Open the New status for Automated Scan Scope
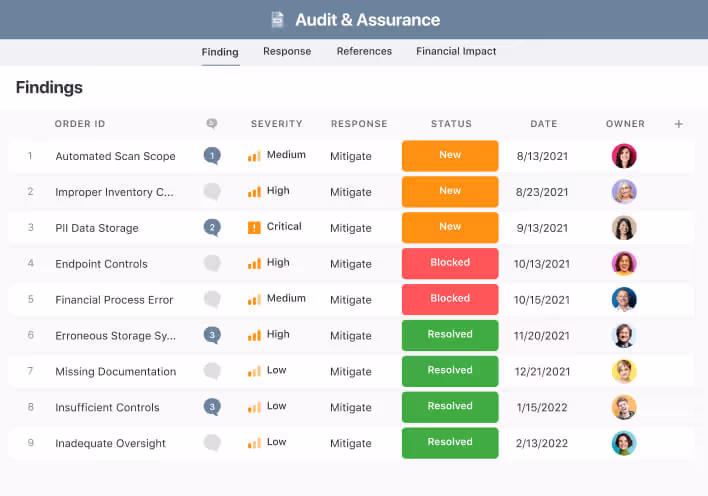This screenshot has width=708, height=496. click(450, 156)
